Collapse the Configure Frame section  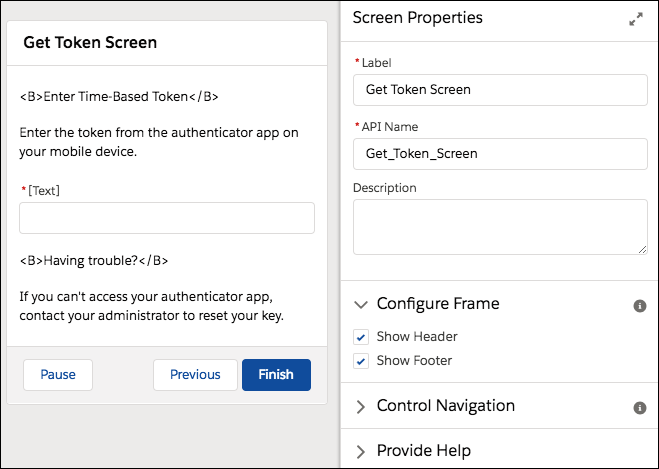click(x=361, y=304)
